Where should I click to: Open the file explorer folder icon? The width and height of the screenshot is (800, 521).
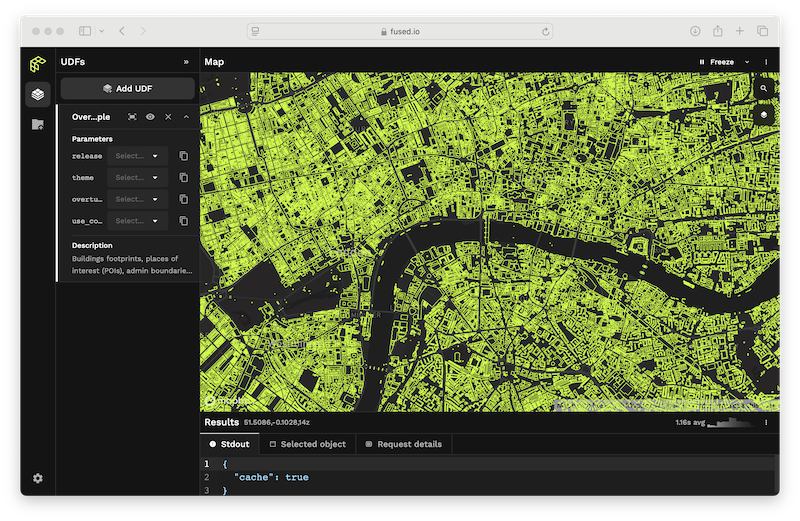click(x=38, y=125)
